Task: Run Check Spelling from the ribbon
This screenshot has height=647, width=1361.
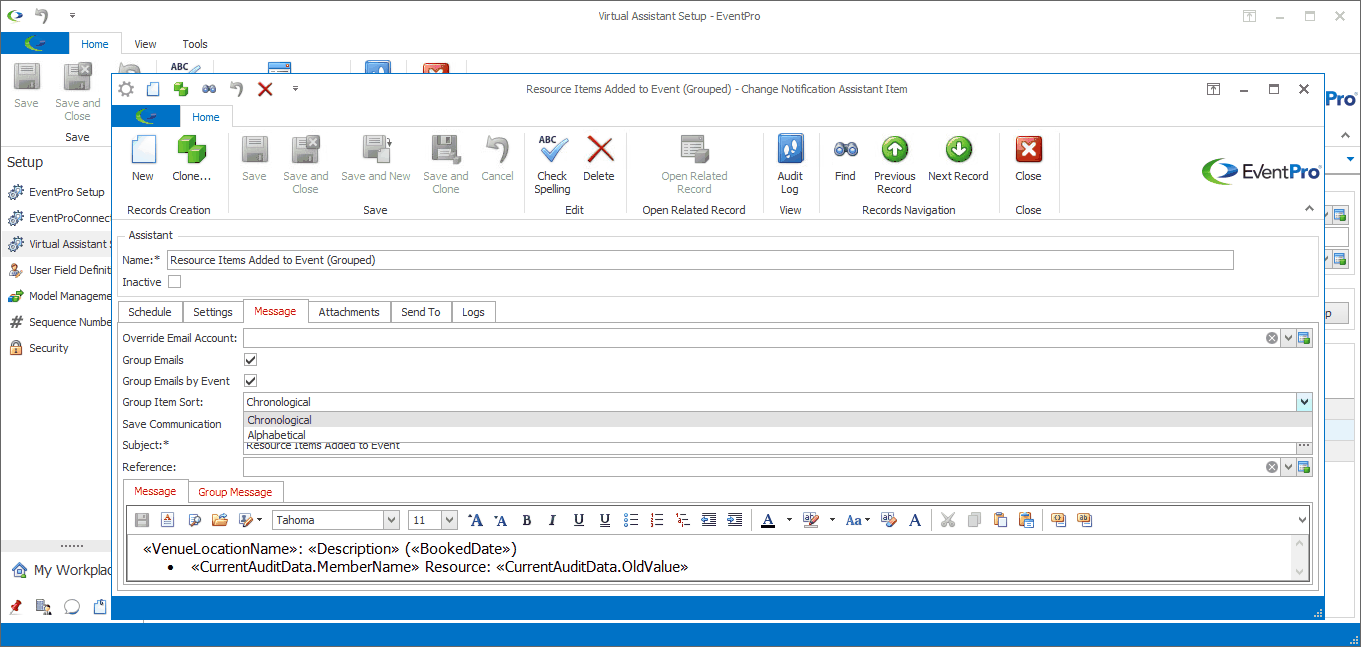Action: (x=552, y=165)
